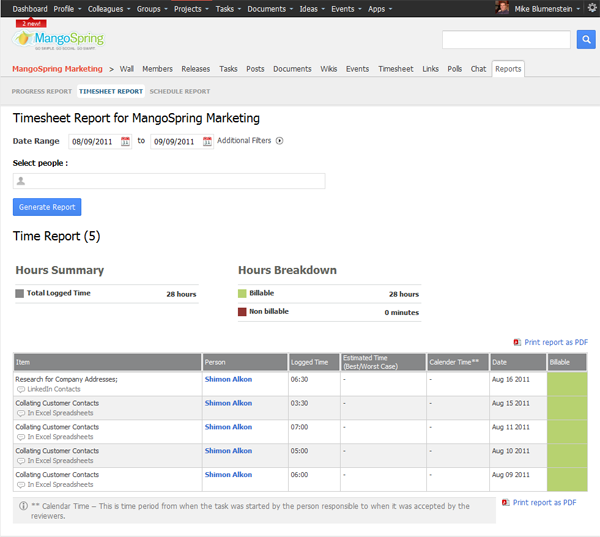The width and height of the screenshot is (600, 537).
Task: Open the Projects dropdown menu
Action: (191, 9)
